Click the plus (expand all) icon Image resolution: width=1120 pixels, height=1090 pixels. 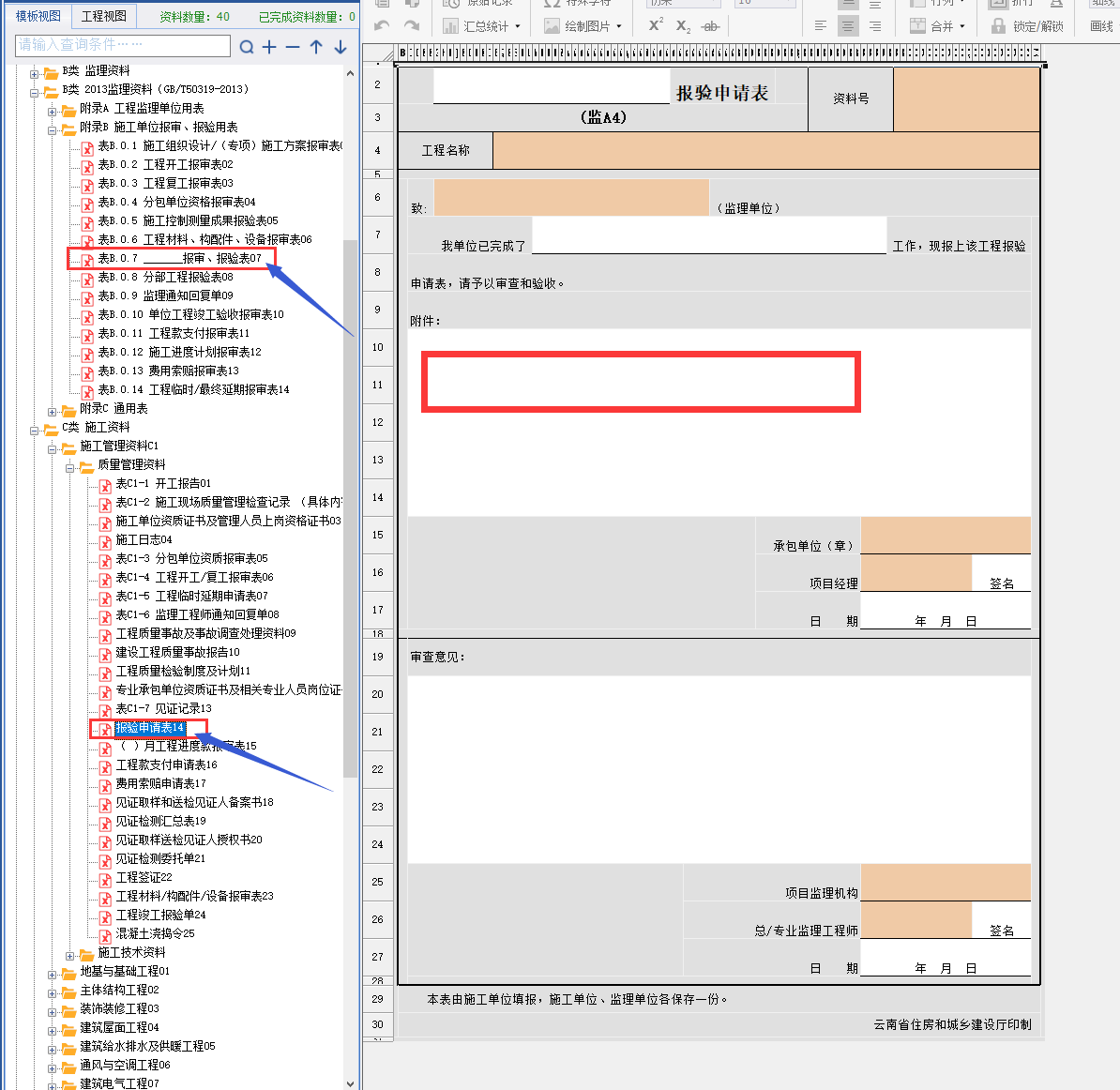(x=269, y=47)
